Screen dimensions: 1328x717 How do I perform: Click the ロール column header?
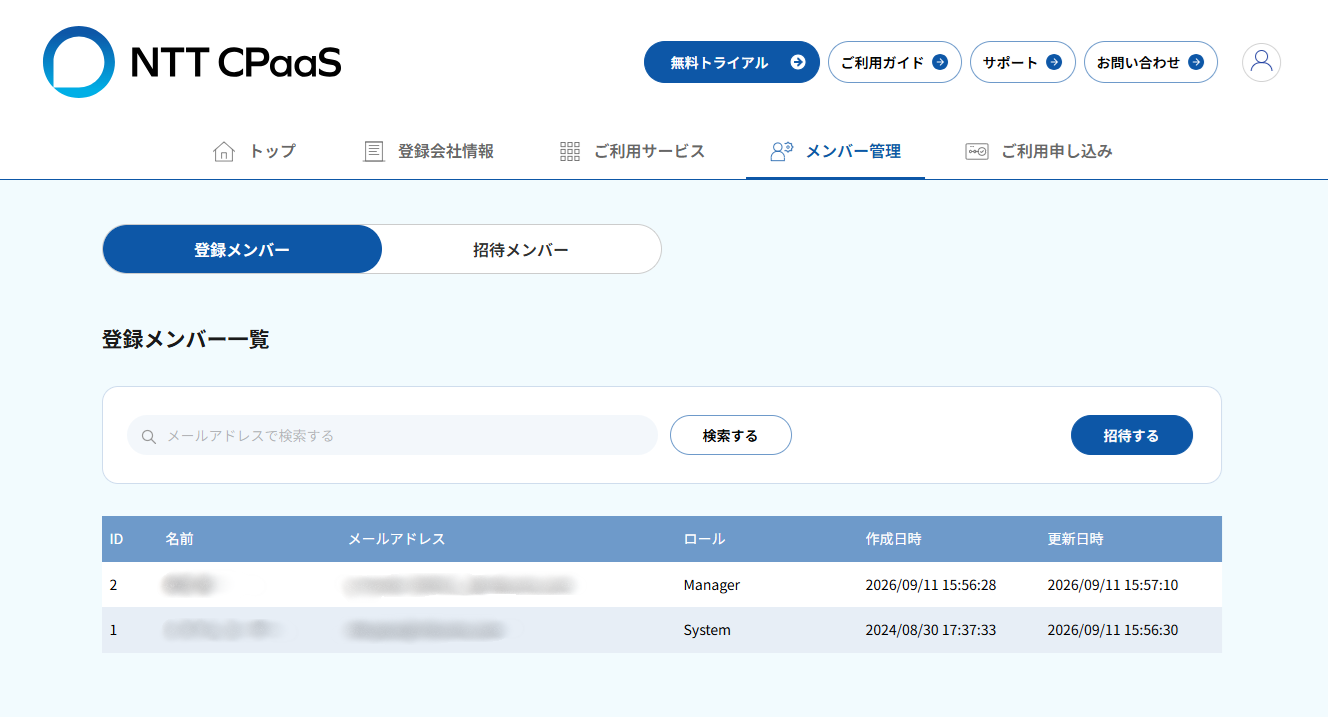(x=704, y=539)
